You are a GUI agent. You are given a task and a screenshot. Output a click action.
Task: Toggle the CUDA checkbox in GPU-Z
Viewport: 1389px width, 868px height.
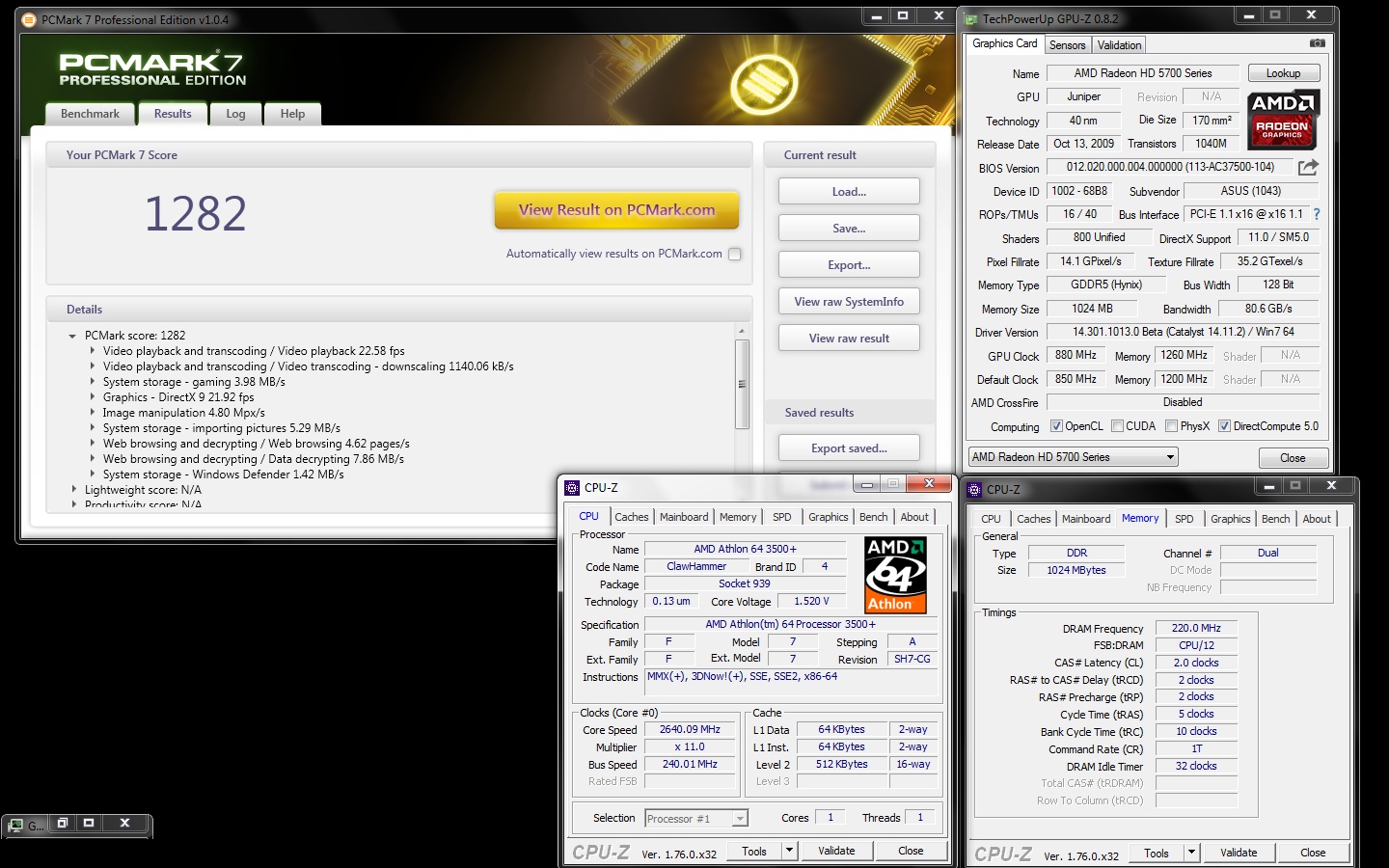pos(1117,426)
